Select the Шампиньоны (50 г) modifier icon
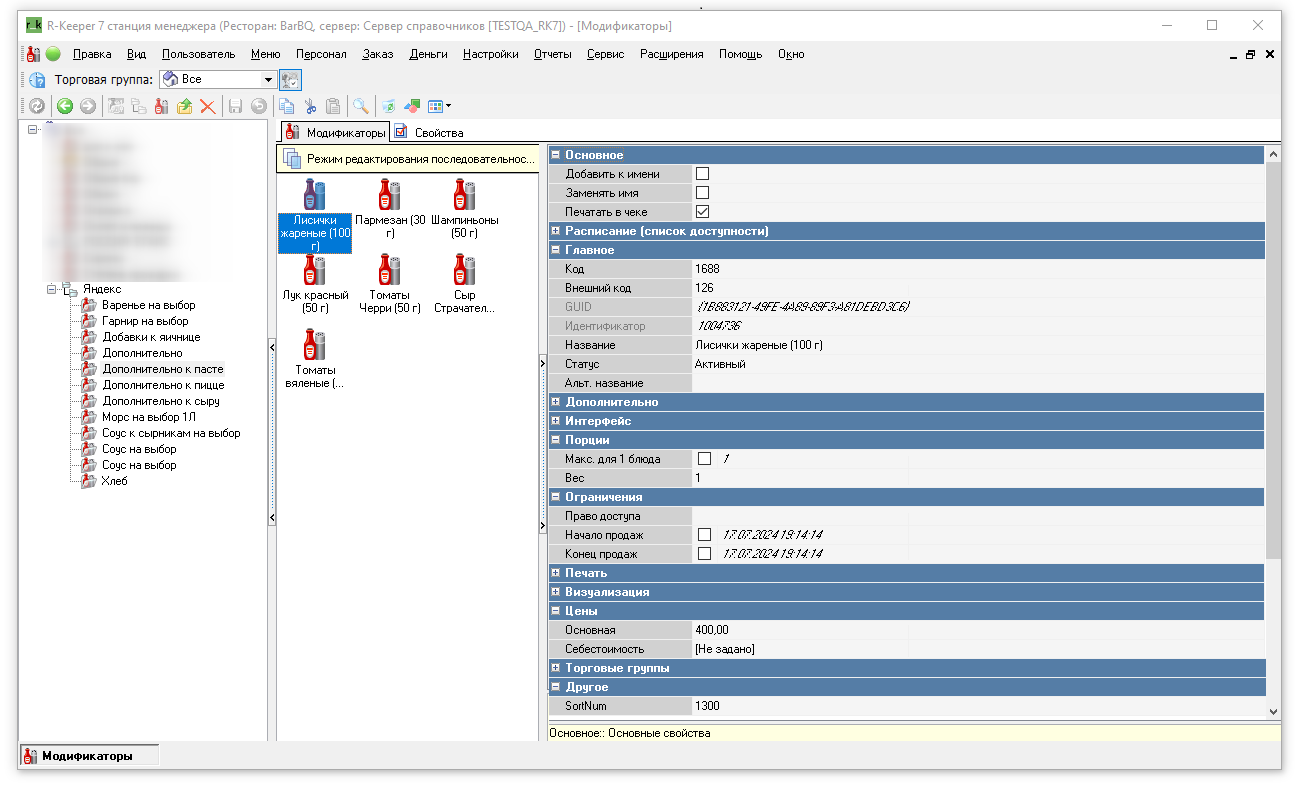This screenshot has height=788, width=1300. [464, 194]
